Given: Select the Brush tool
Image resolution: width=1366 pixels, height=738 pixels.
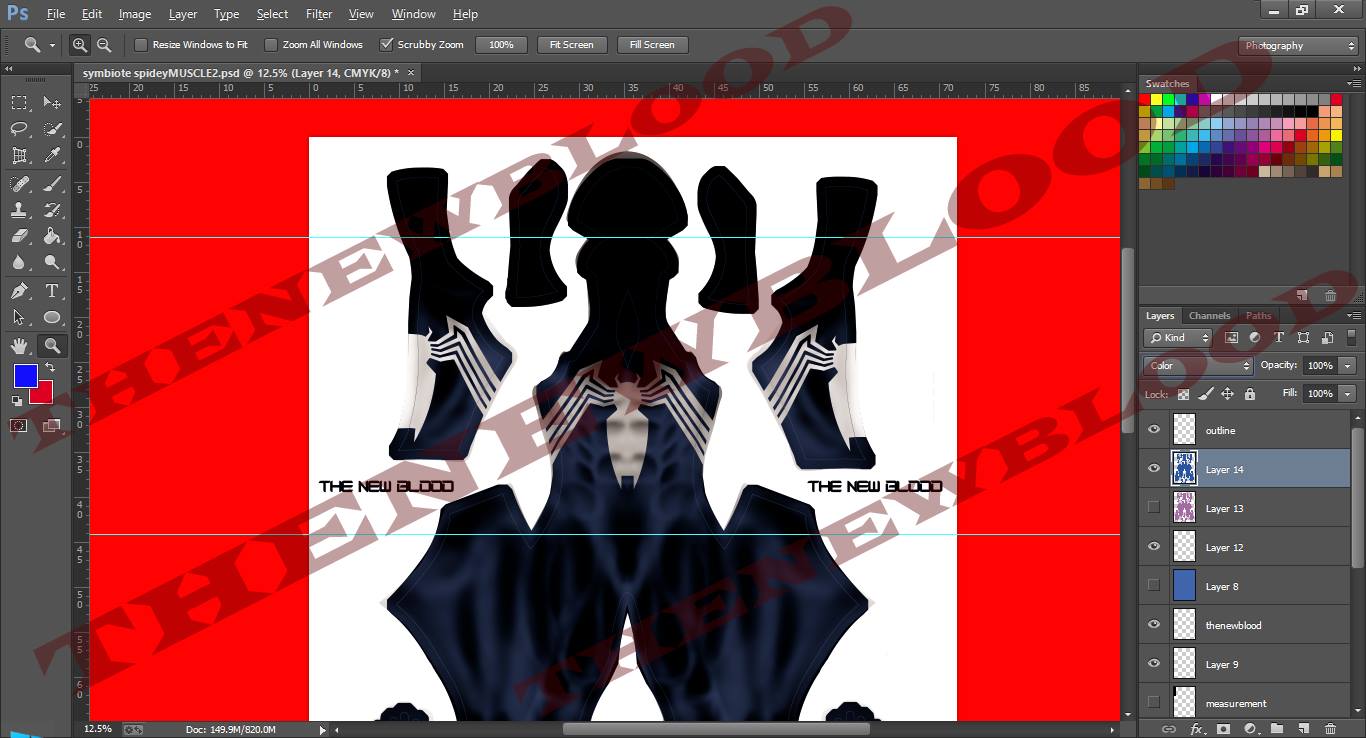Looking at the screenshot, I should click(x=52, y=184).
